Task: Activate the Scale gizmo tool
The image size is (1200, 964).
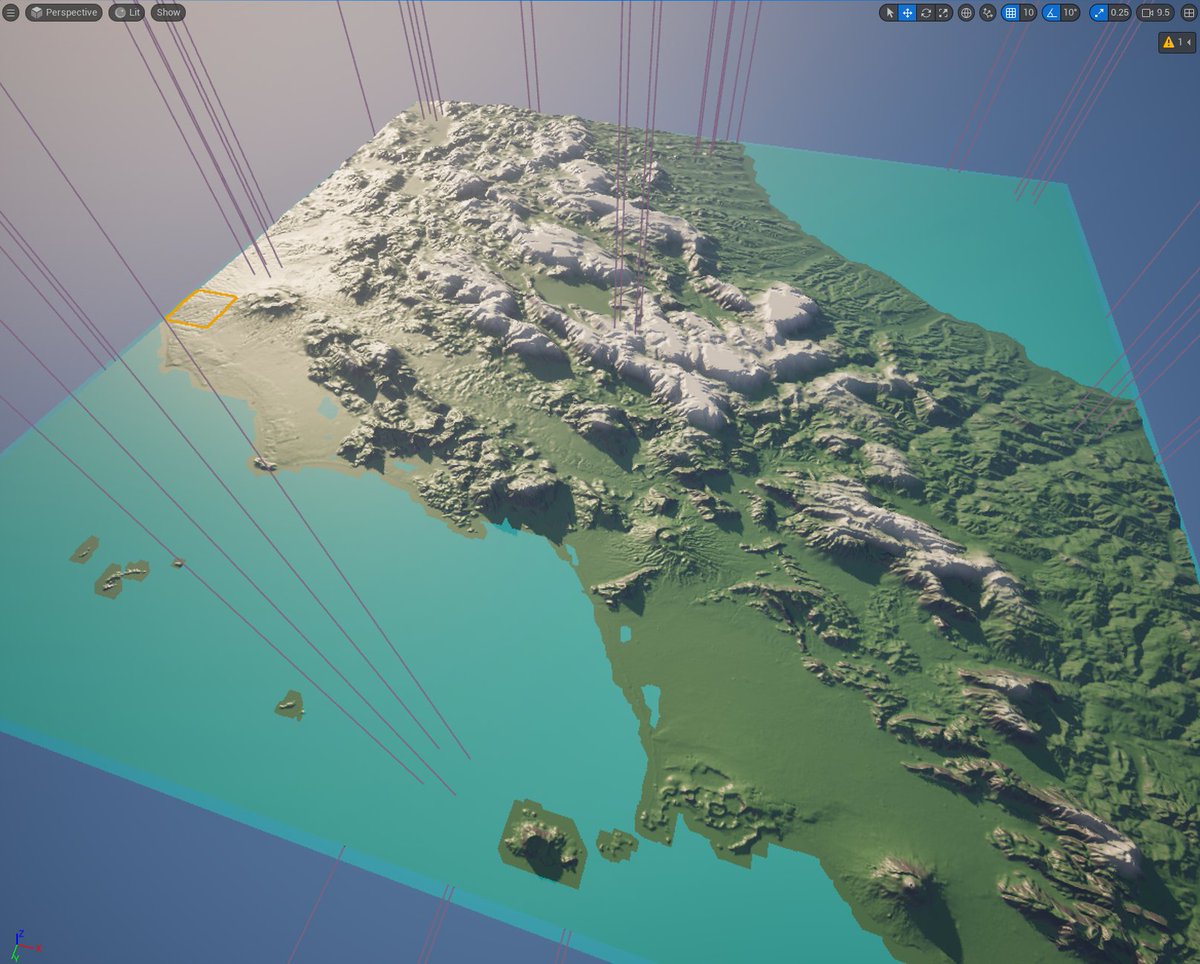Action: click(944, 13)
